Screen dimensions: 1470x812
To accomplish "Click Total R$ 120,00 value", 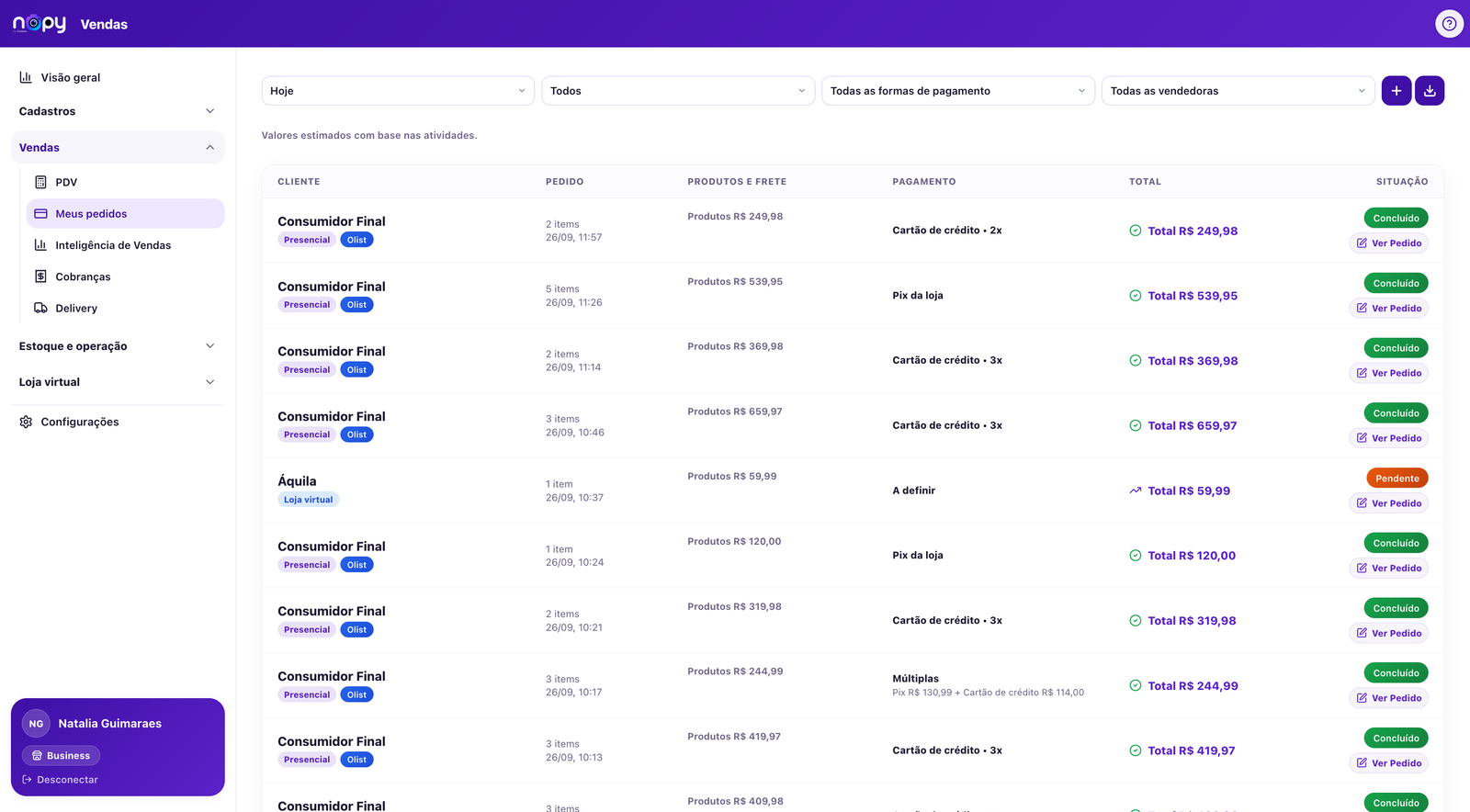I will click(1192, 556).
